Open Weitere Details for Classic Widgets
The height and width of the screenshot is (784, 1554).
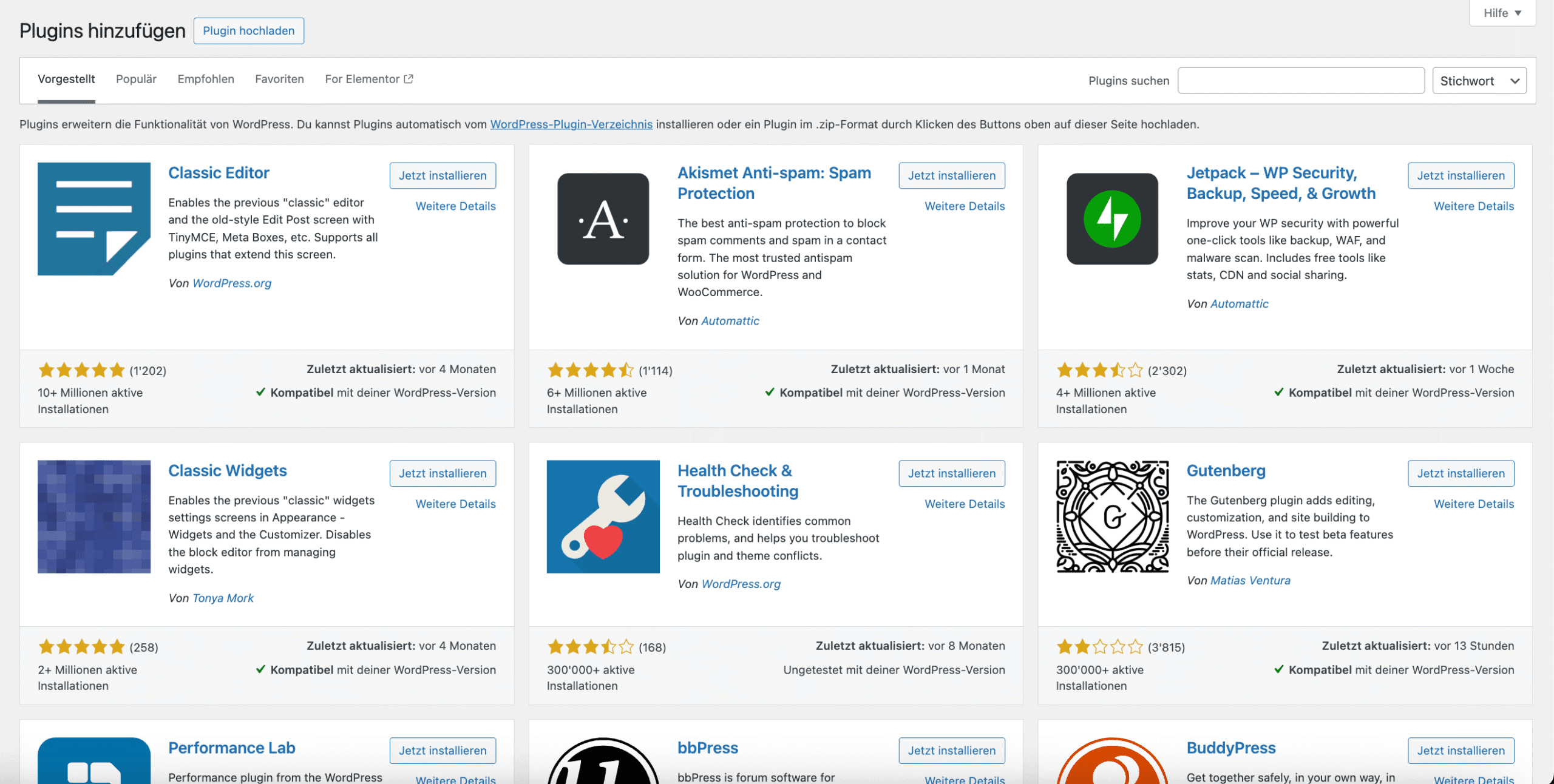(455, 504)
